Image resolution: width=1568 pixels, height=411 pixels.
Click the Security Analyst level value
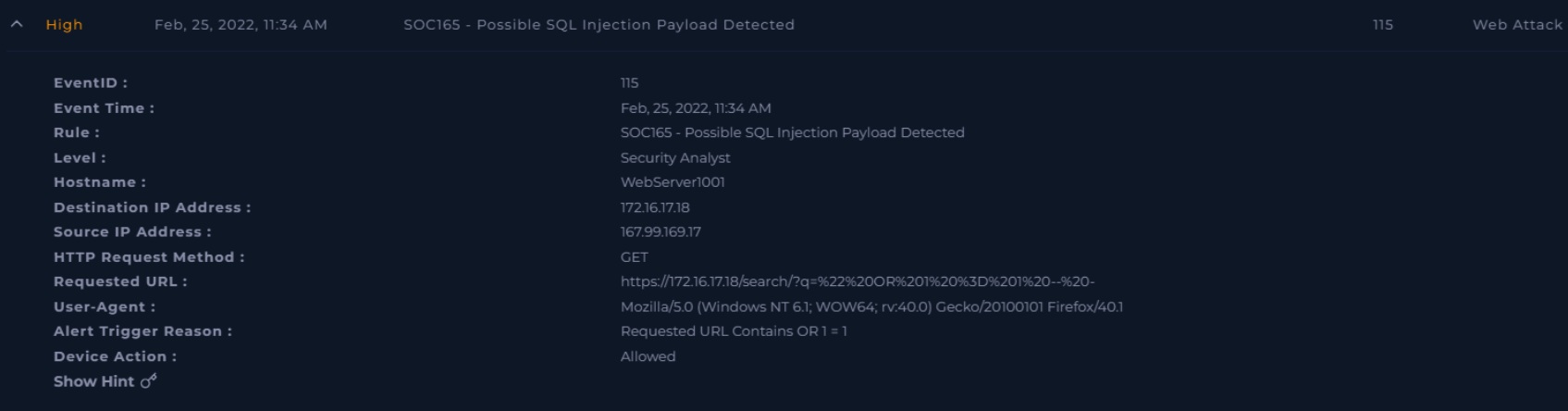coord(675,158)
